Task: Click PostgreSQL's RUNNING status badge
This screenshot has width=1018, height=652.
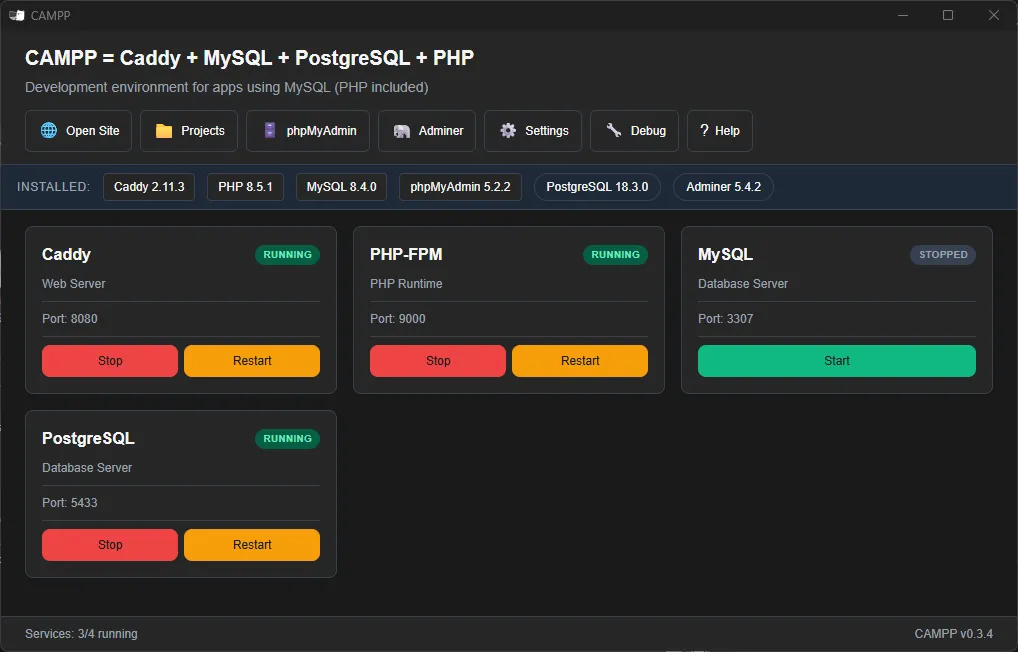Action: click(288, 438)
